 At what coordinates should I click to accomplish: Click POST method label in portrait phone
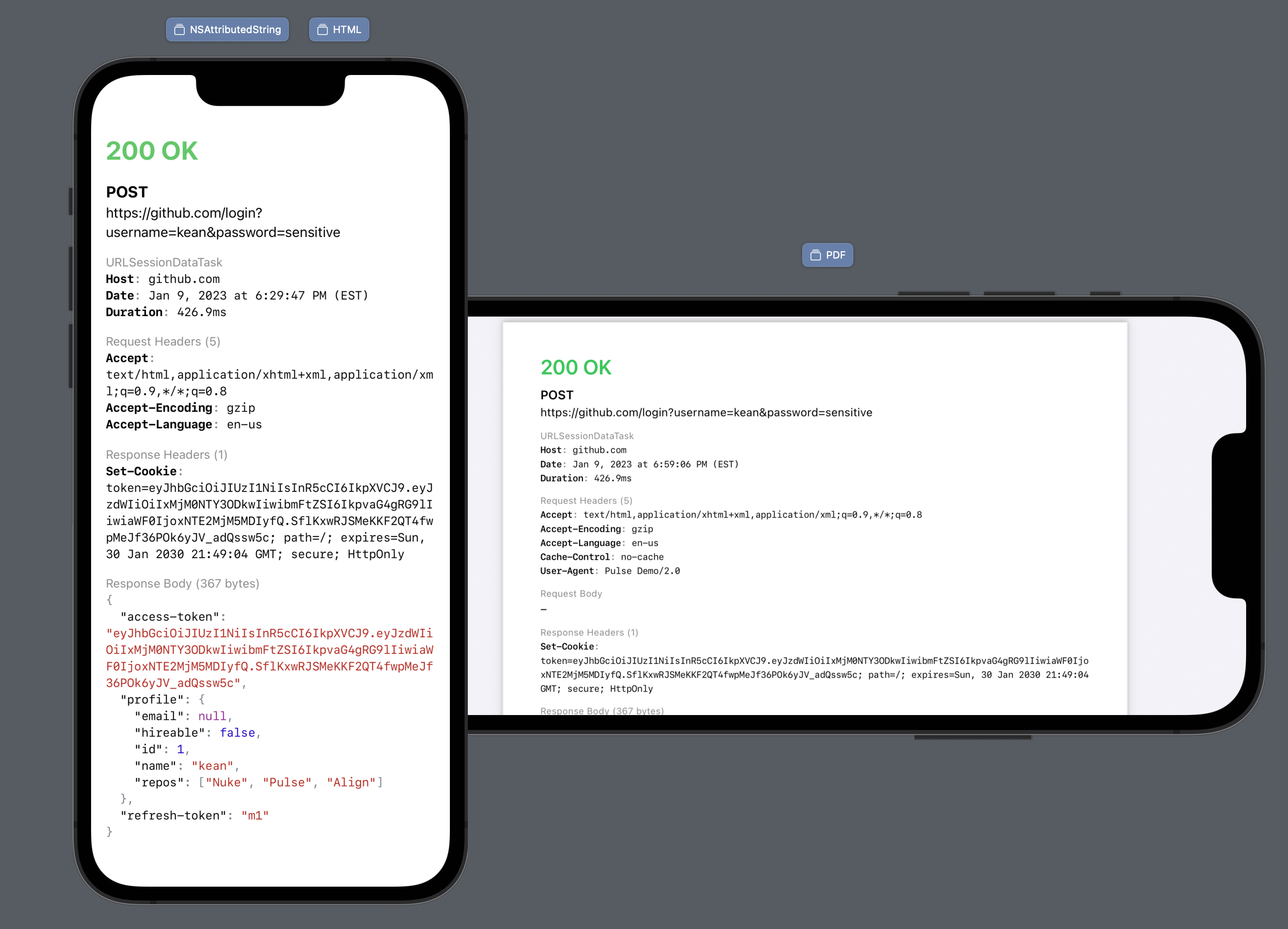[x=126, y=192]
